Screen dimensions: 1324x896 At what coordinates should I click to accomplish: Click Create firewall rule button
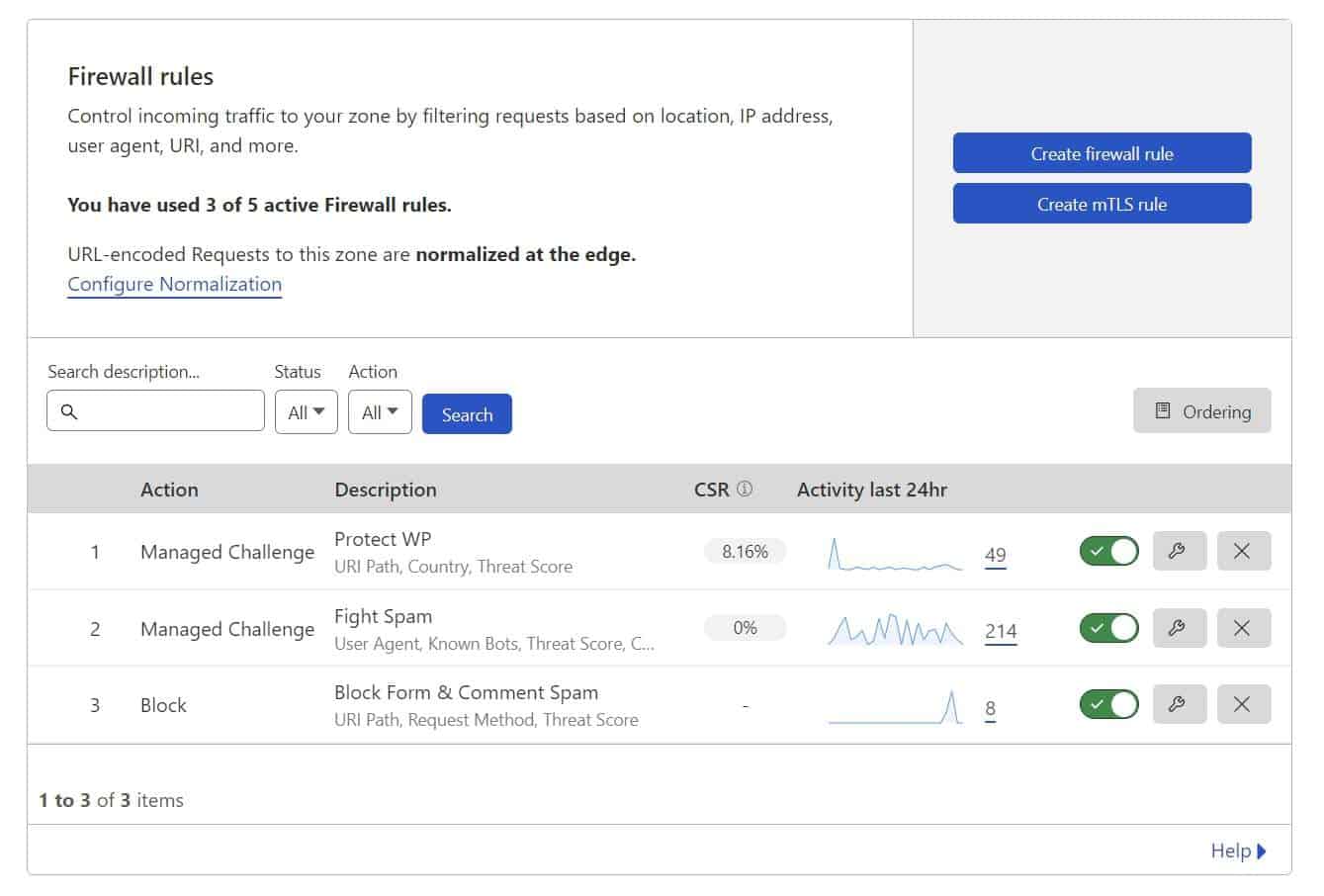coord(1102,153)
